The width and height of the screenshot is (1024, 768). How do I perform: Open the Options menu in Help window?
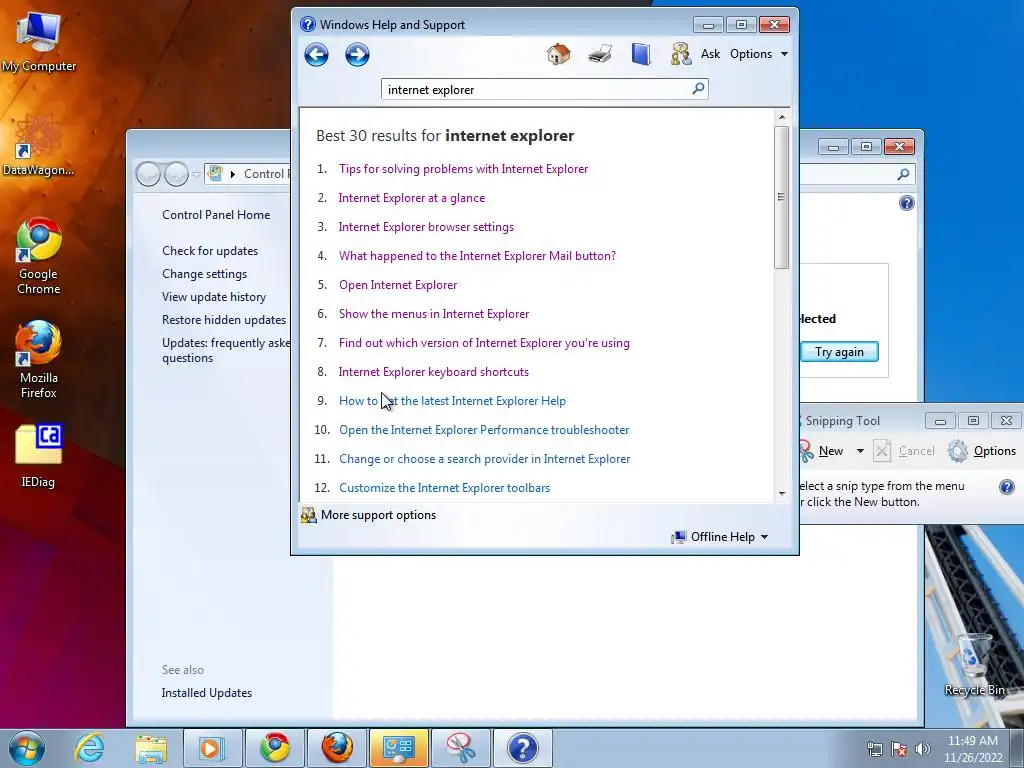tap(759, 54)
